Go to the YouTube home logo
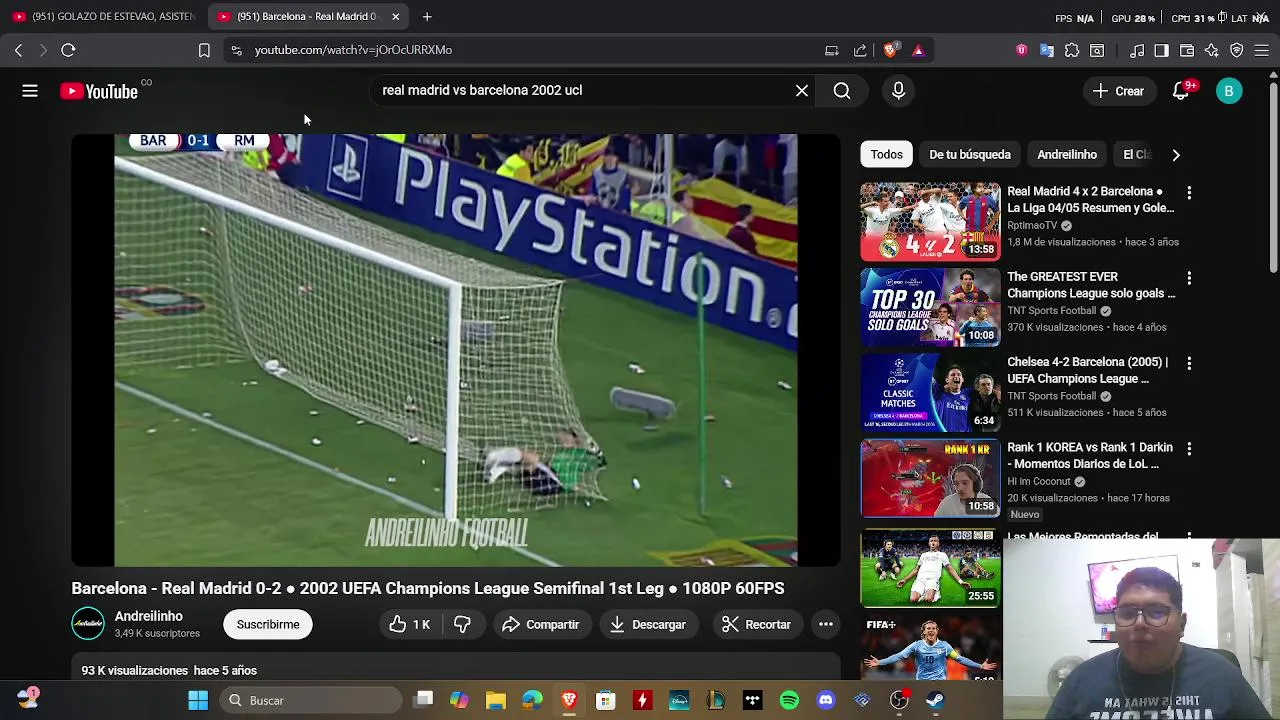The height and width of the screenshot is (720, 1280). (x=99, y=91)
